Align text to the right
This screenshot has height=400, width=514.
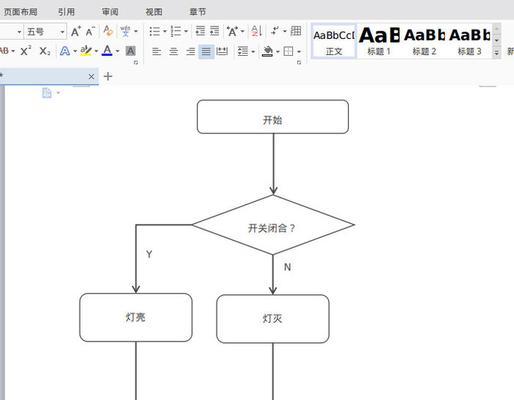pos(190,51)
